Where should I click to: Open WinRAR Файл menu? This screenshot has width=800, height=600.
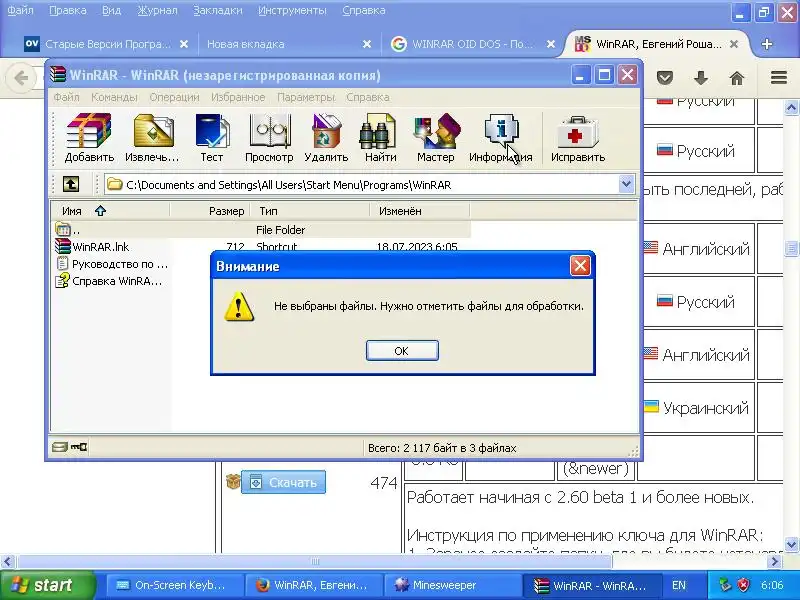coord(66,97)
